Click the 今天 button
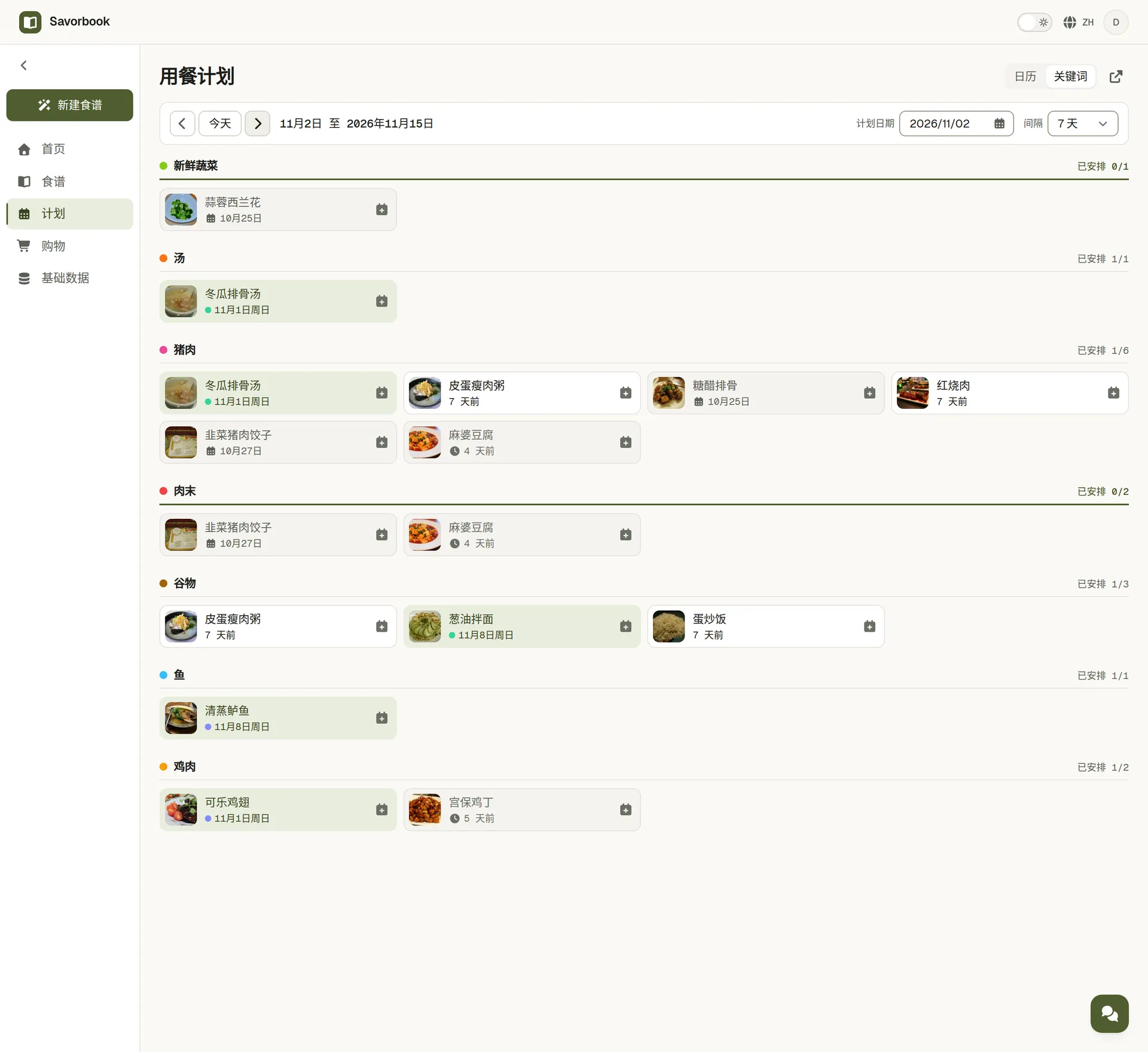Image resolution: width=1148 pixels, height=1052 pixels. click(x=220, y=123)
